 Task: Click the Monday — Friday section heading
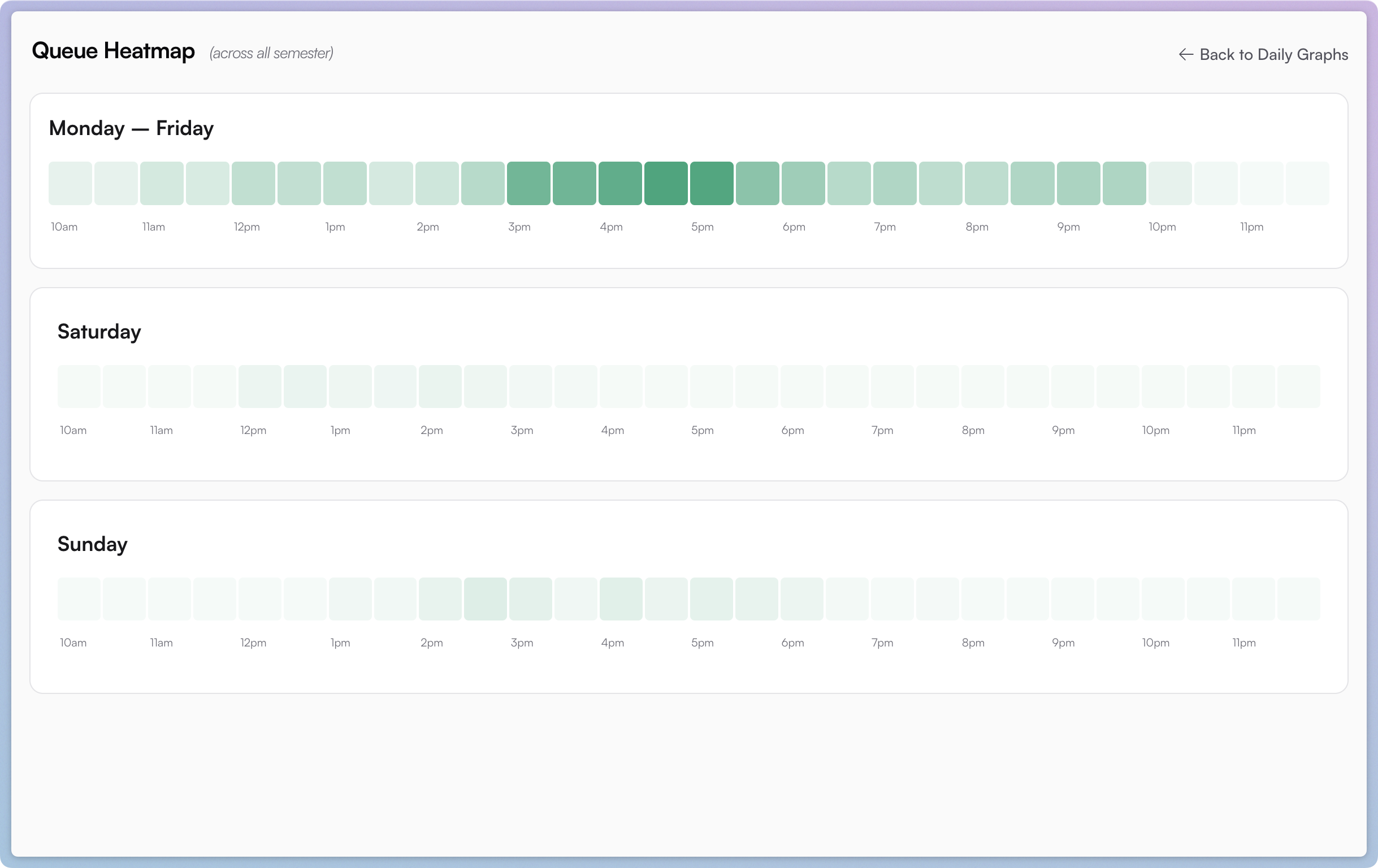(x=131, y=128)
